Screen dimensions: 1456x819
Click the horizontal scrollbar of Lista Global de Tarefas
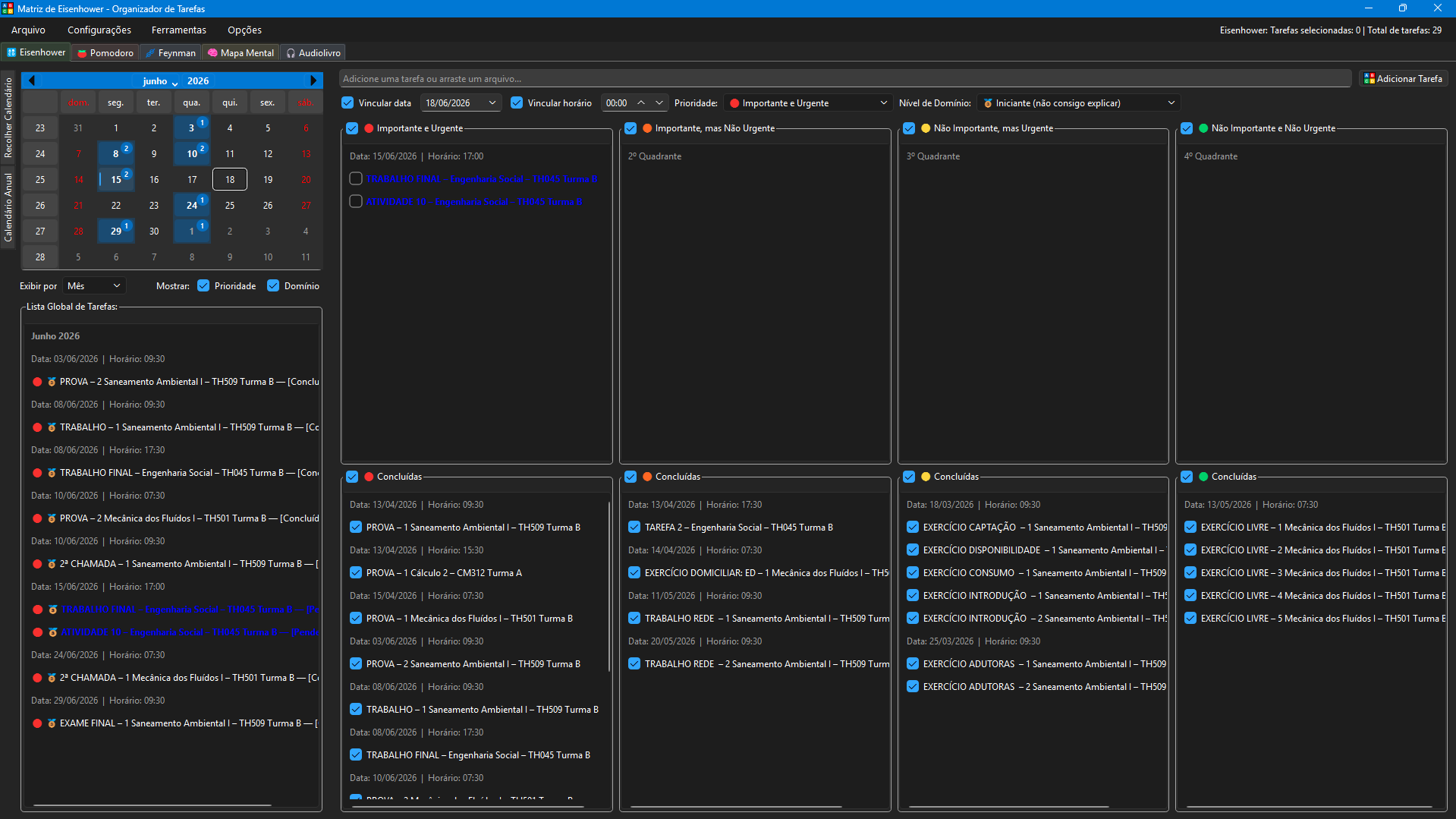(x=152, y=805)
